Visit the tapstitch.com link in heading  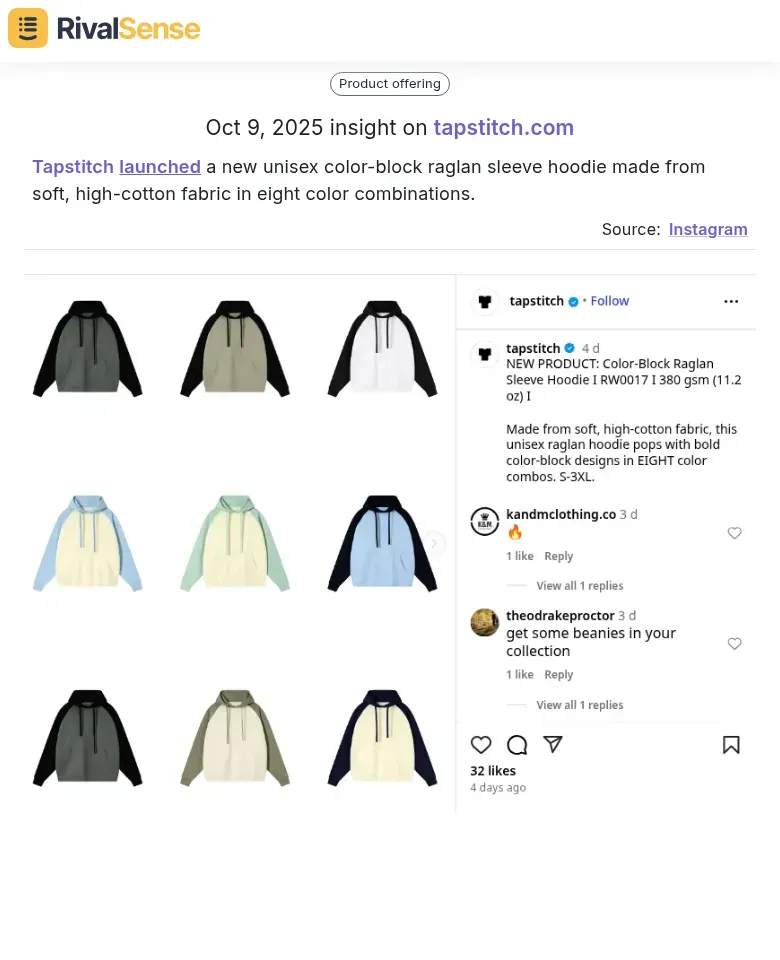(503, 128)
